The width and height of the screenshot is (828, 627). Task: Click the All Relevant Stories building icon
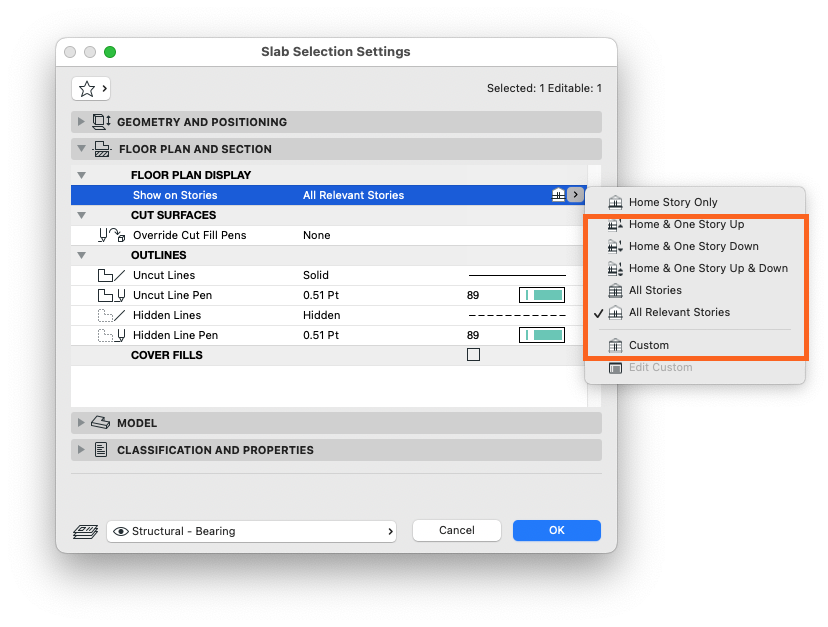tap(615, 313)
